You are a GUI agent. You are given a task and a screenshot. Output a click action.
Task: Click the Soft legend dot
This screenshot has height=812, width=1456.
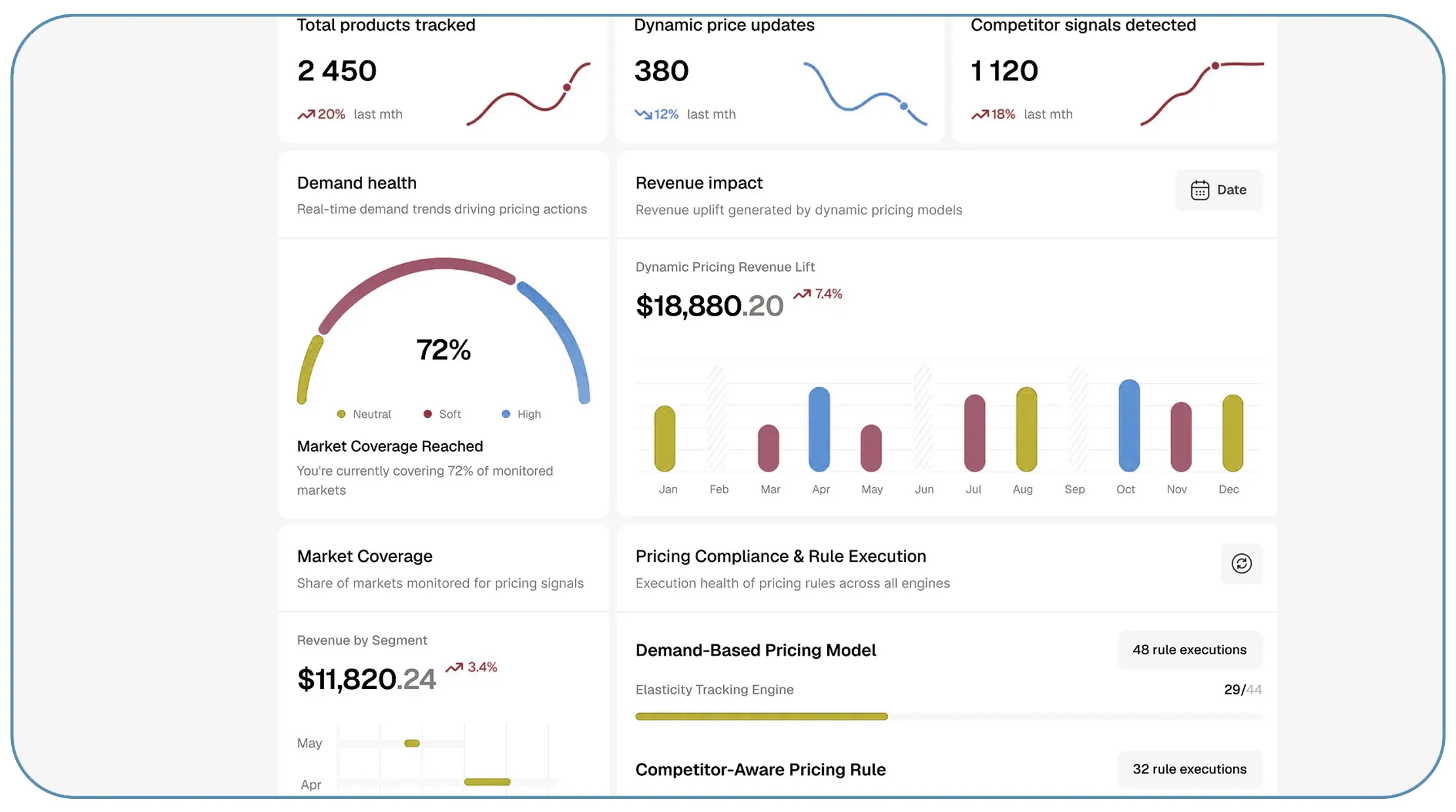428,414
